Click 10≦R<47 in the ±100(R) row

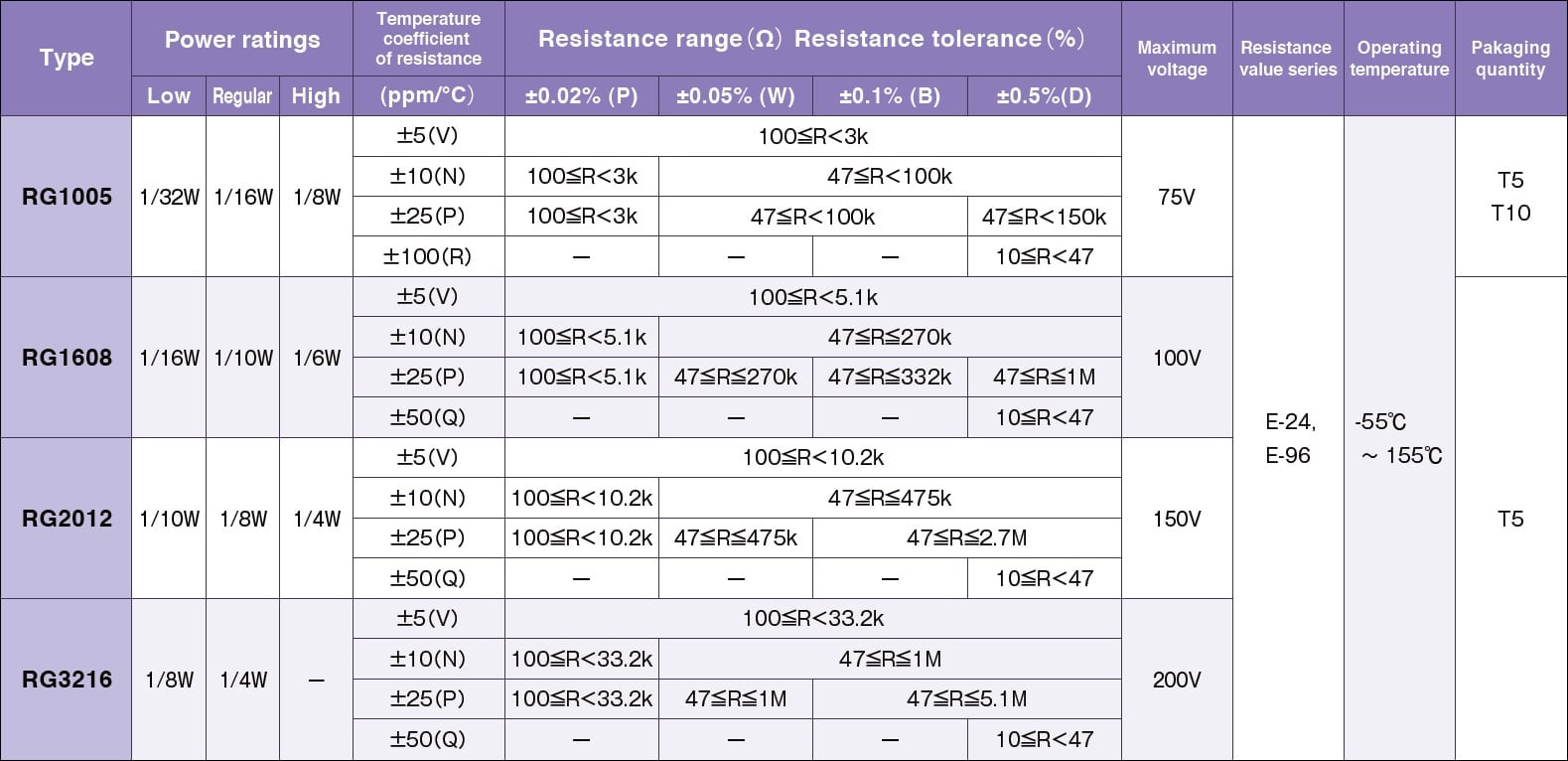[x=1044, y=256]
